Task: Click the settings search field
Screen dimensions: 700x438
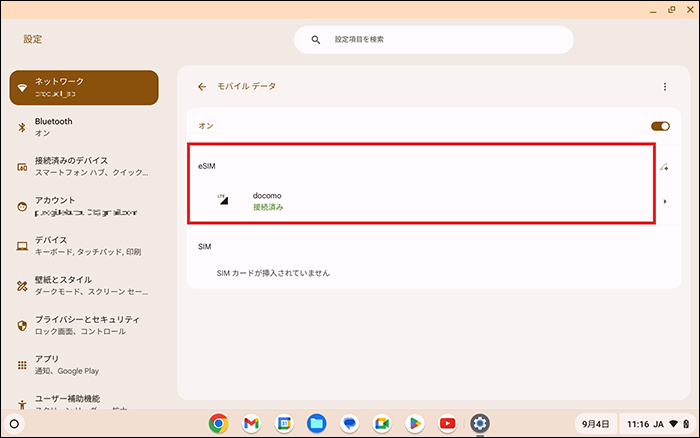Action: click(433, 40)
